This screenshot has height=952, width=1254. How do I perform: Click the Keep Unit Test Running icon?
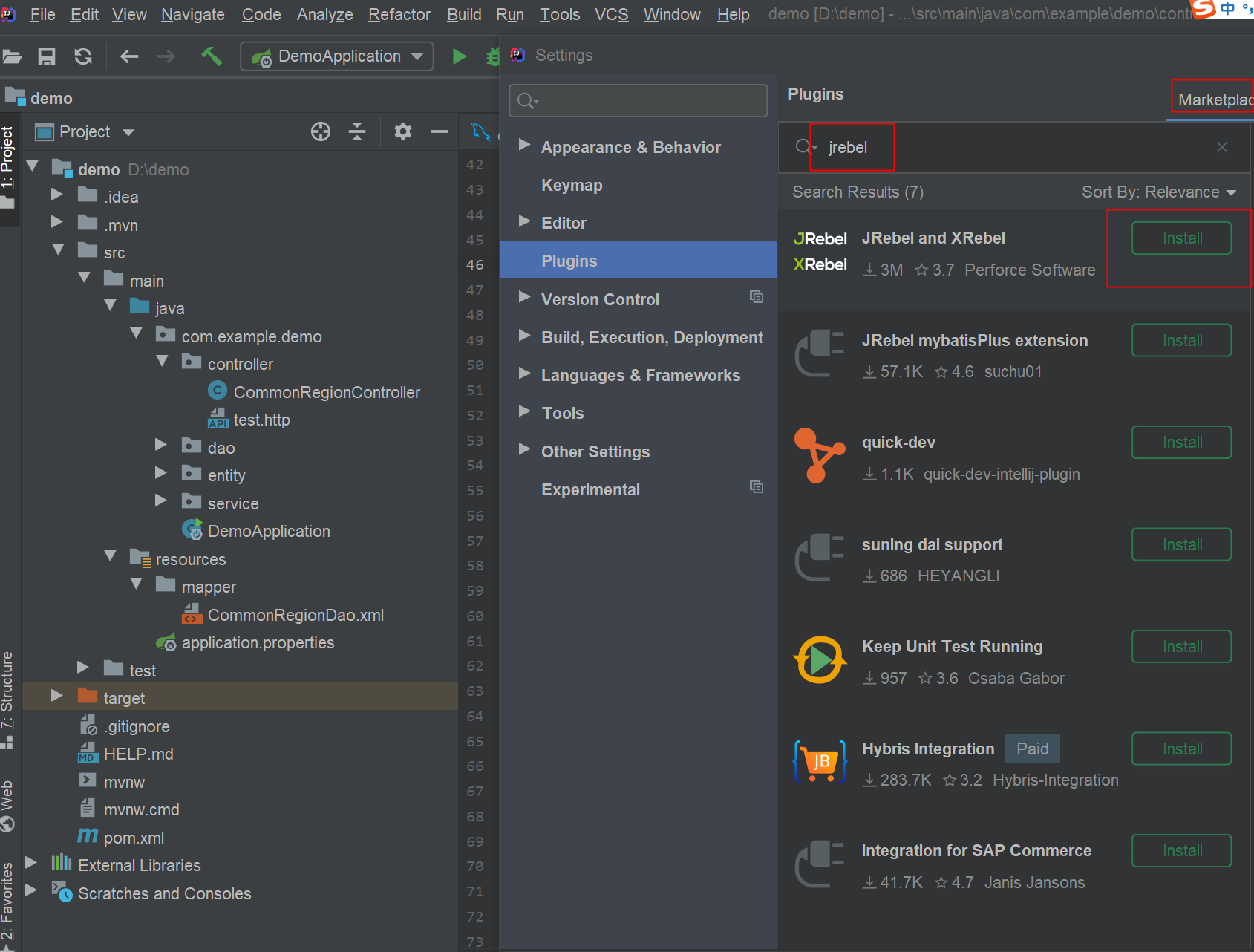820,659
